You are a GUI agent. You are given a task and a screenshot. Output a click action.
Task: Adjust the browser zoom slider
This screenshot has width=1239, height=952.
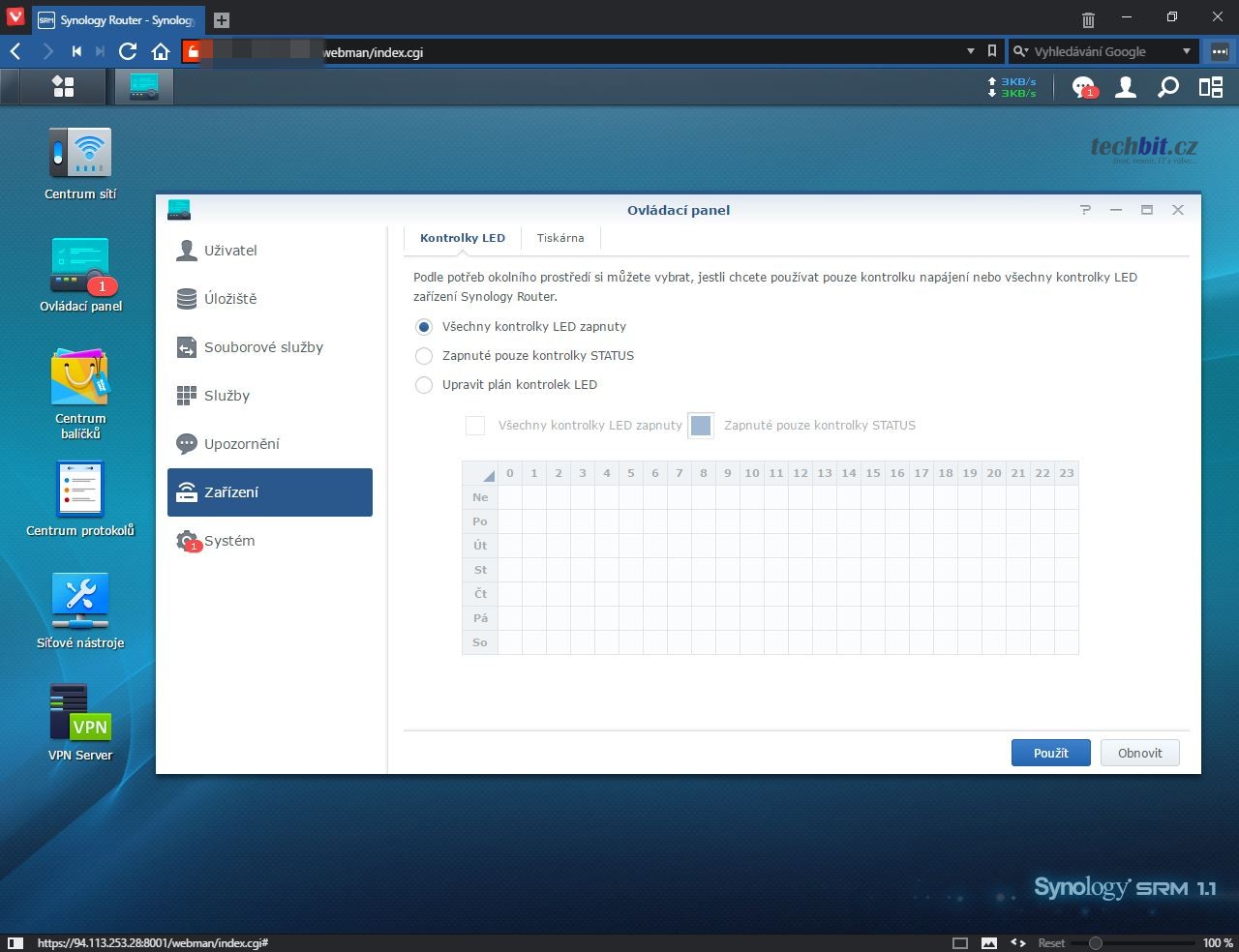[1096, 942]
